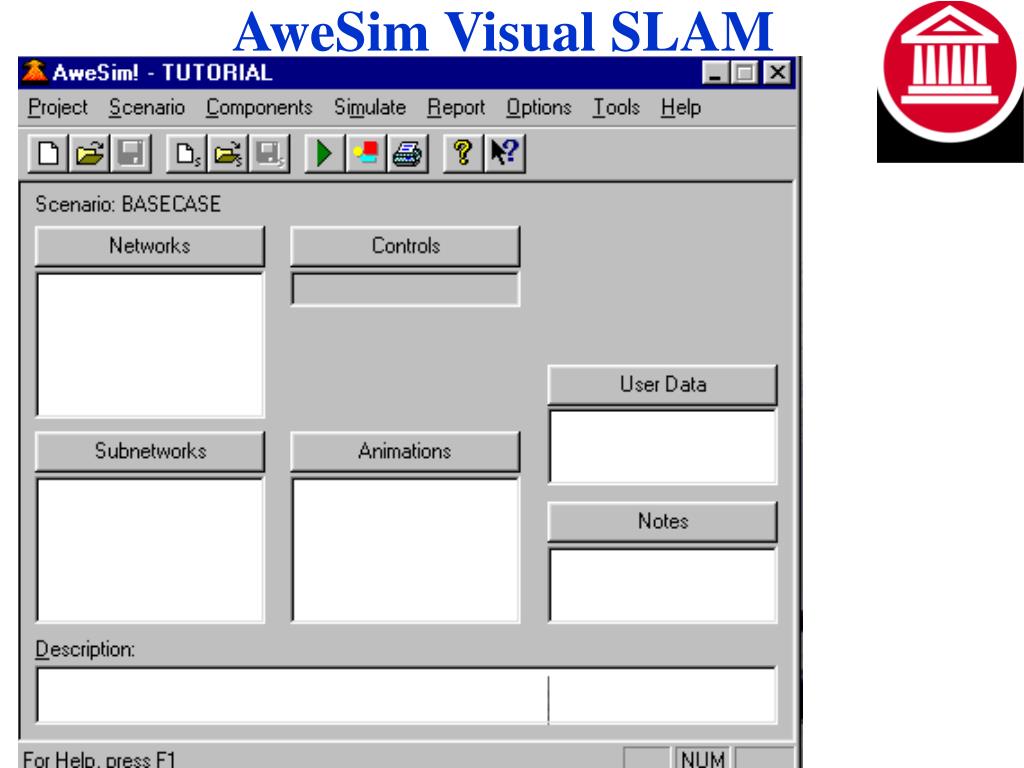Viewport: 1024px width, 768px height.
Task: Click inside the Networks list box
Action: pyautogui.click(x=150, y=345)
